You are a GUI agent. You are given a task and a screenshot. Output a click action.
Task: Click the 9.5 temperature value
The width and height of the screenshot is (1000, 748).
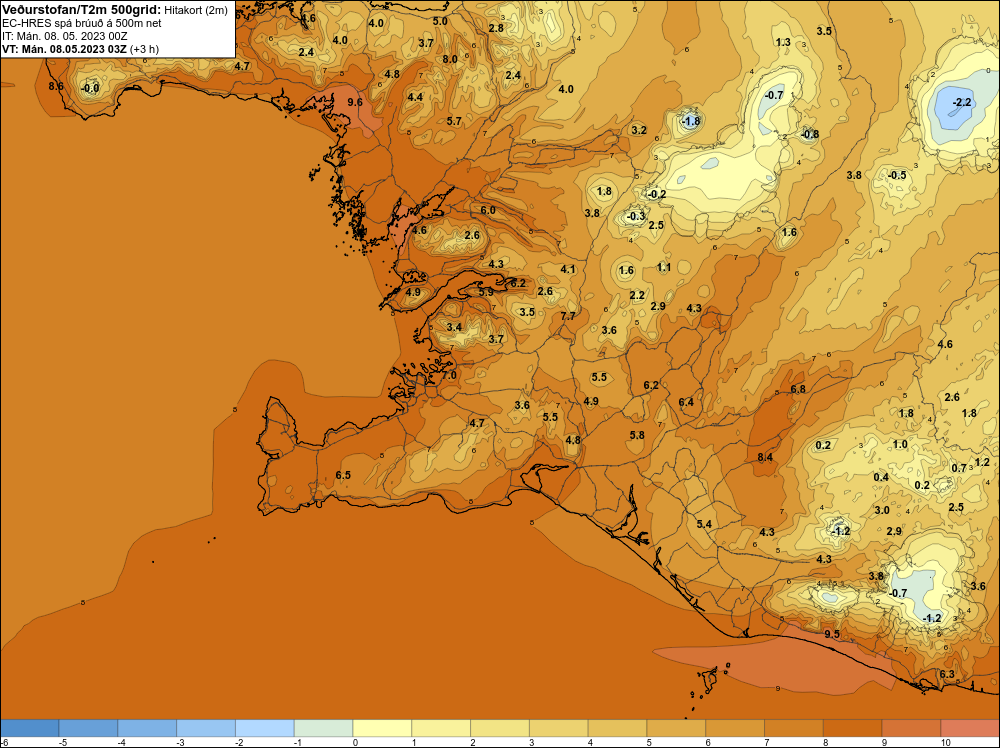coord(832,634)
